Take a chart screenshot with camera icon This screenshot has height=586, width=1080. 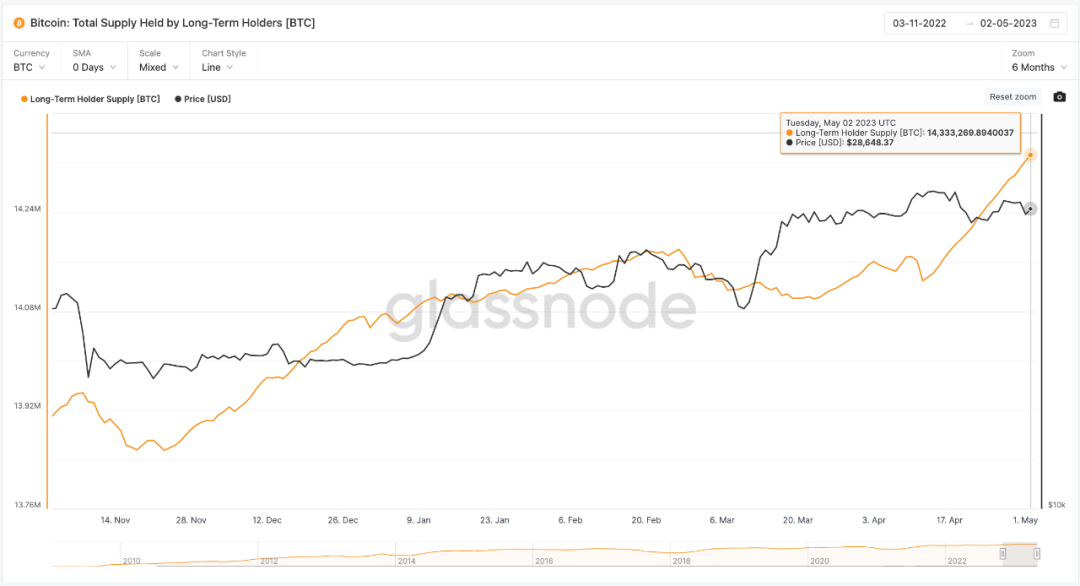coord(1060,97)
